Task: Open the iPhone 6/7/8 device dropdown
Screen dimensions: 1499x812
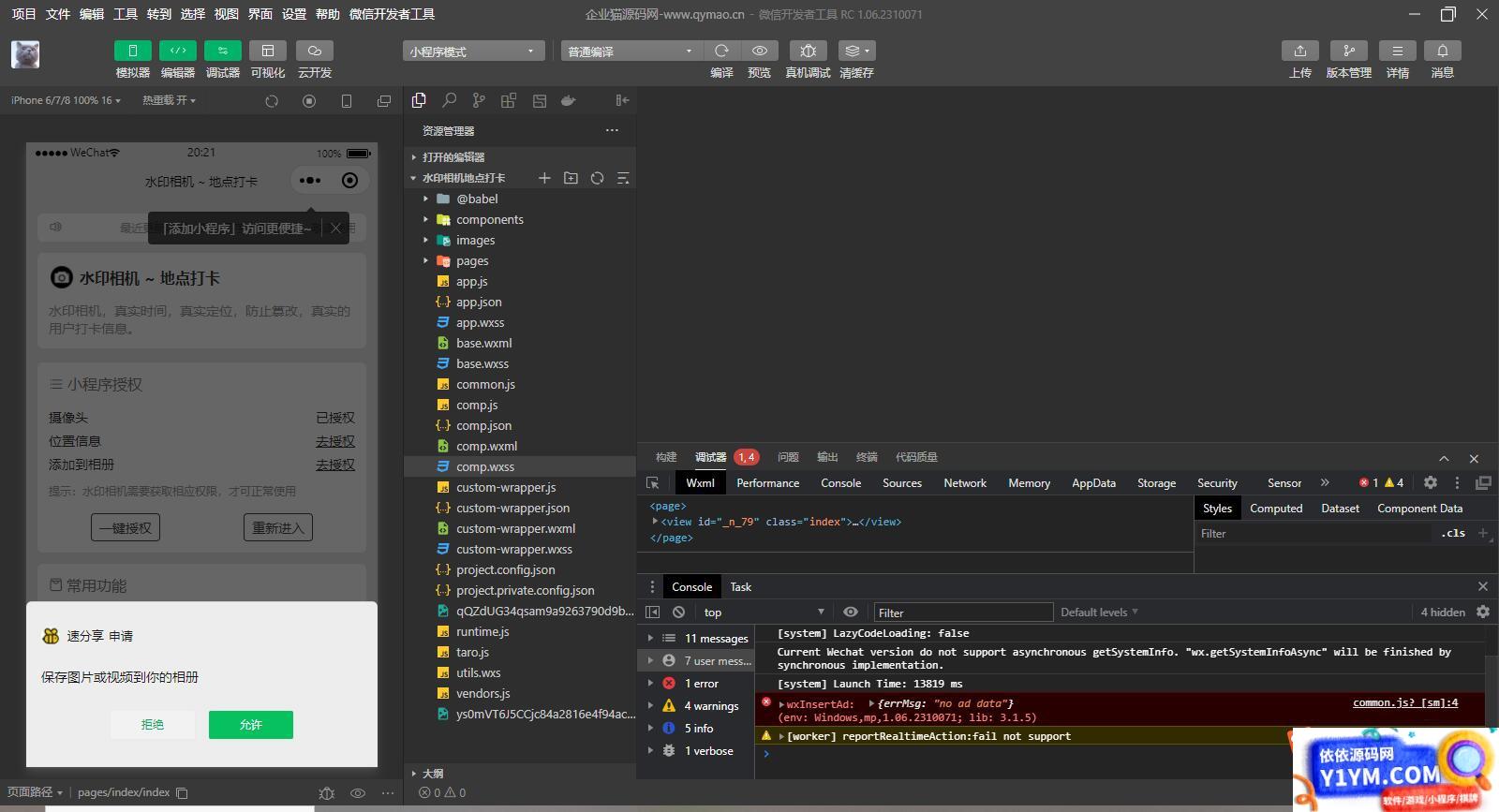Action: pos(66,100)
